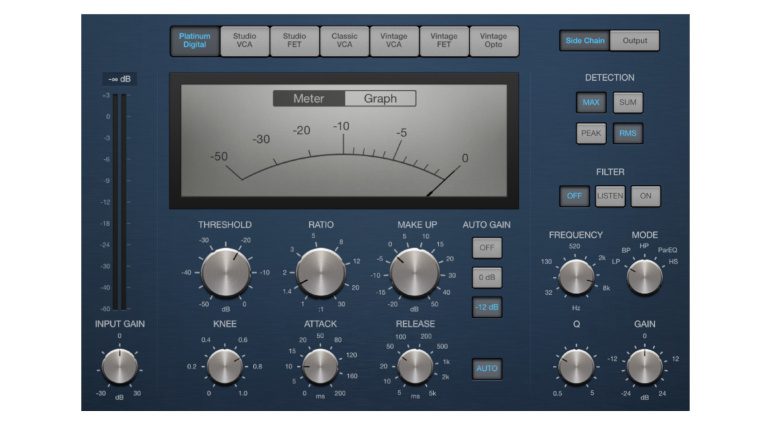Click the filter Frequency knob
The image size is (770, 425).
[577, 278]
